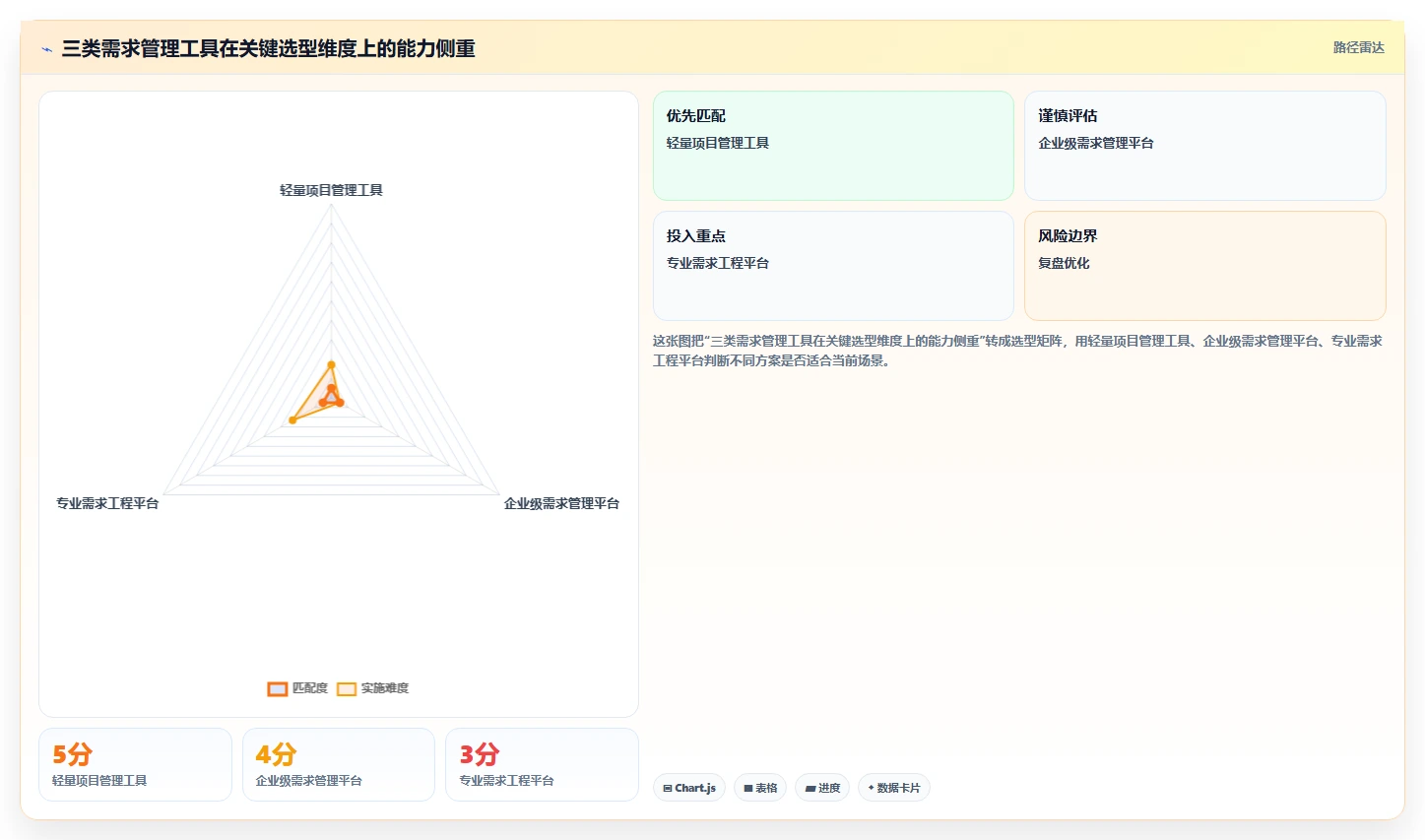Click the description paragraph starting 这张图把

[x=1017, y=351]
